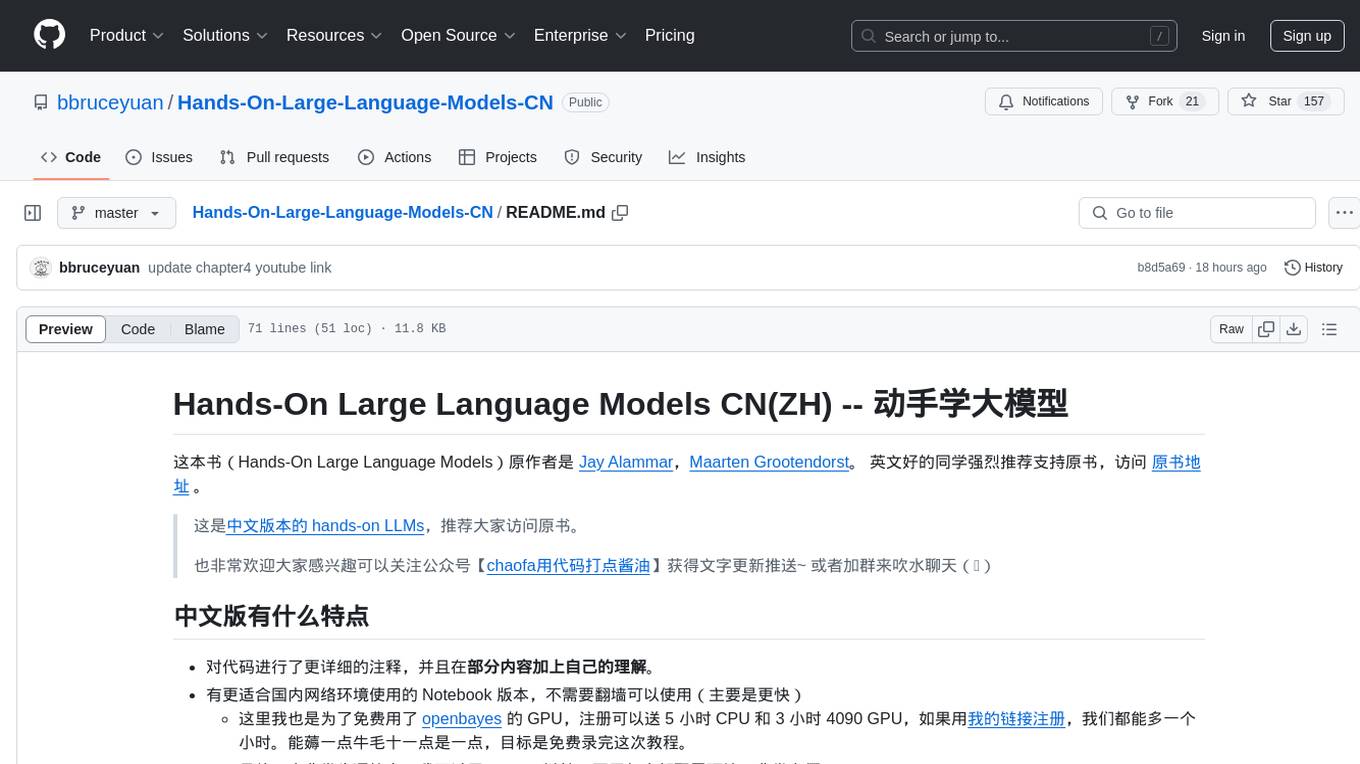This screenshot has height=764, width=1360.
Task: Open the master branch dropdown
Action: click(x=116, y=213)
